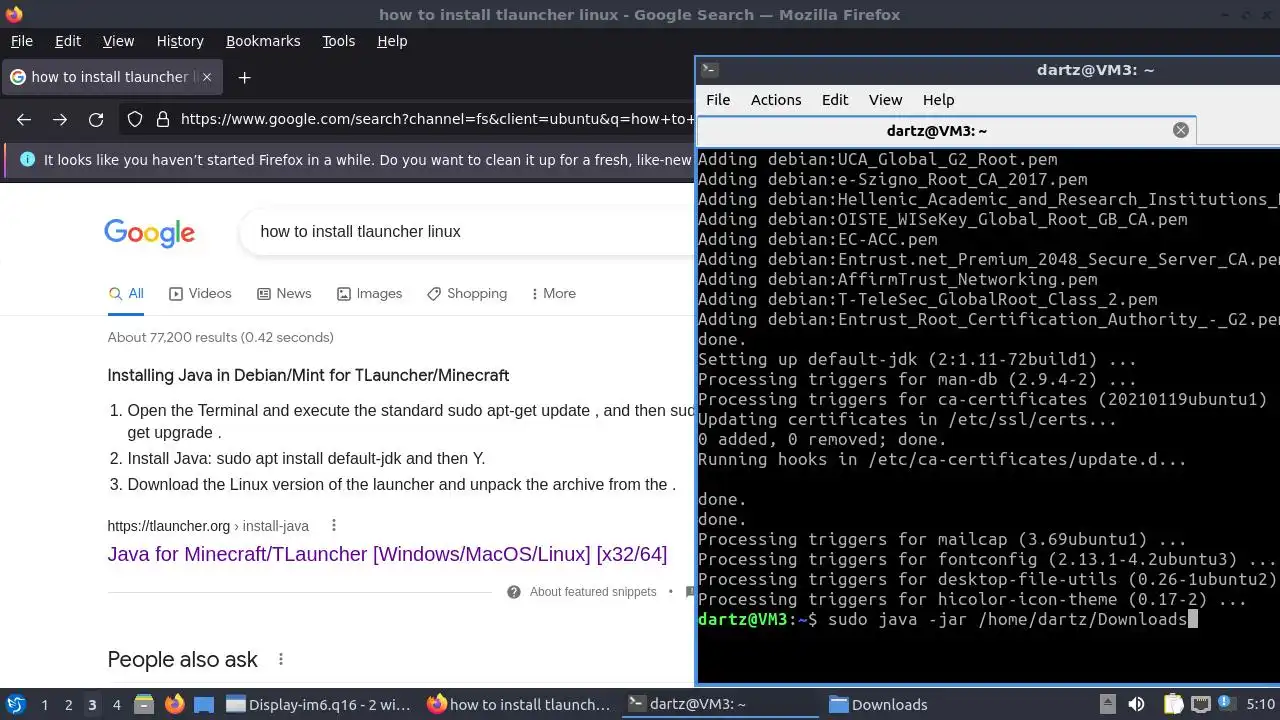Open a new Firefox tab with plus button

click(x=244, y=77)
